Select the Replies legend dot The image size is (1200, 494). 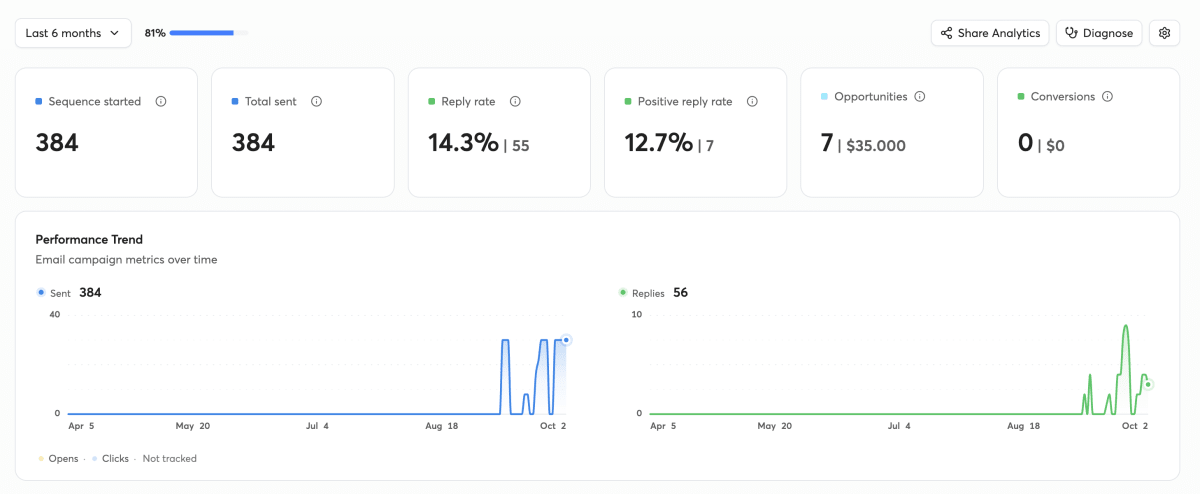click(623, 293)
